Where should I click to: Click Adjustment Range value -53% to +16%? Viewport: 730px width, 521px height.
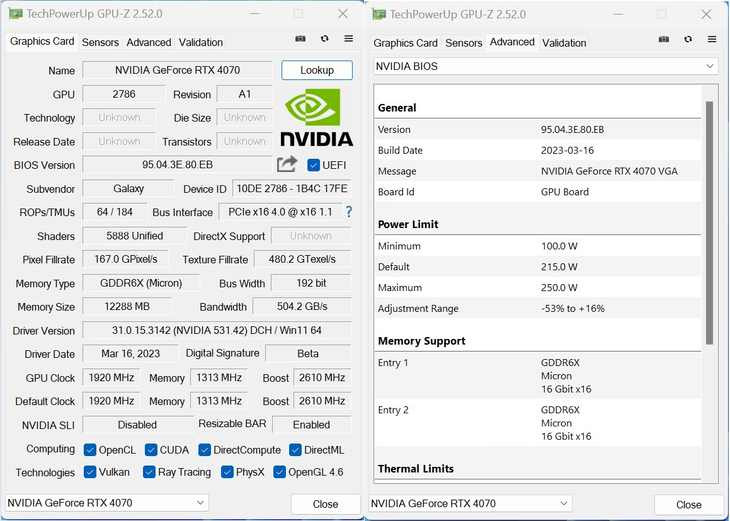point(573,308)
